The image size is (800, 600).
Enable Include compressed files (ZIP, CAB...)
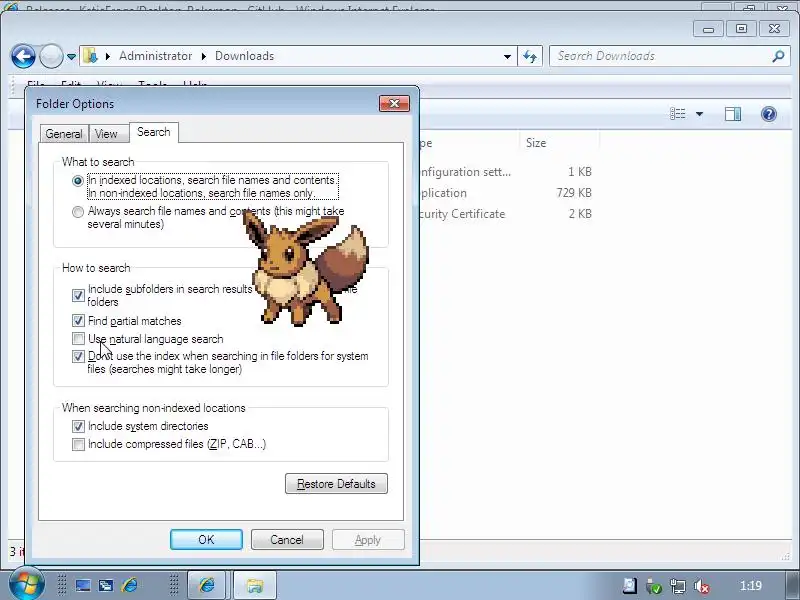click(x=78, y=444)
